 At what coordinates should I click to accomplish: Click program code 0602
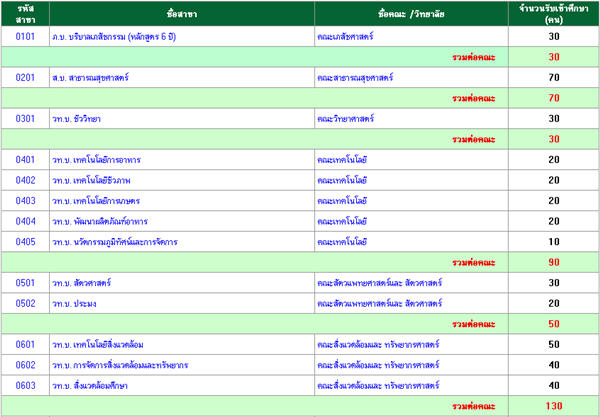25,365
